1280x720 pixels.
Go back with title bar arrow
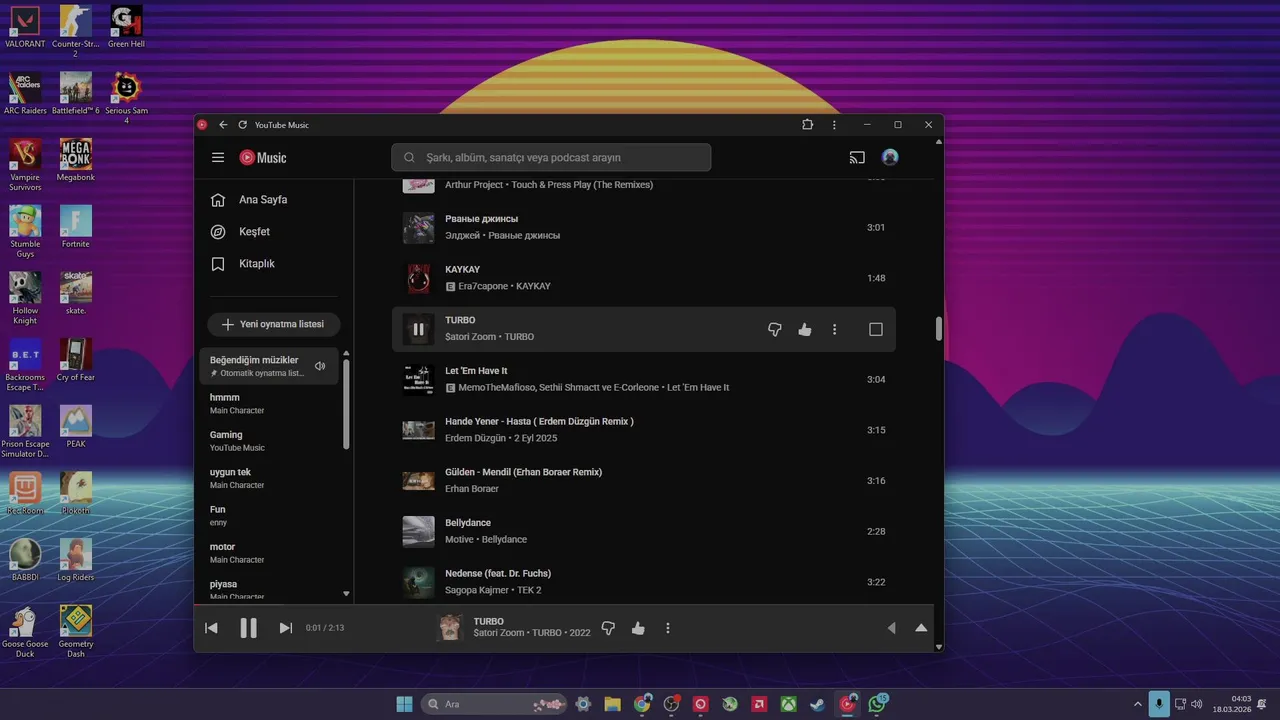[223, 125]
